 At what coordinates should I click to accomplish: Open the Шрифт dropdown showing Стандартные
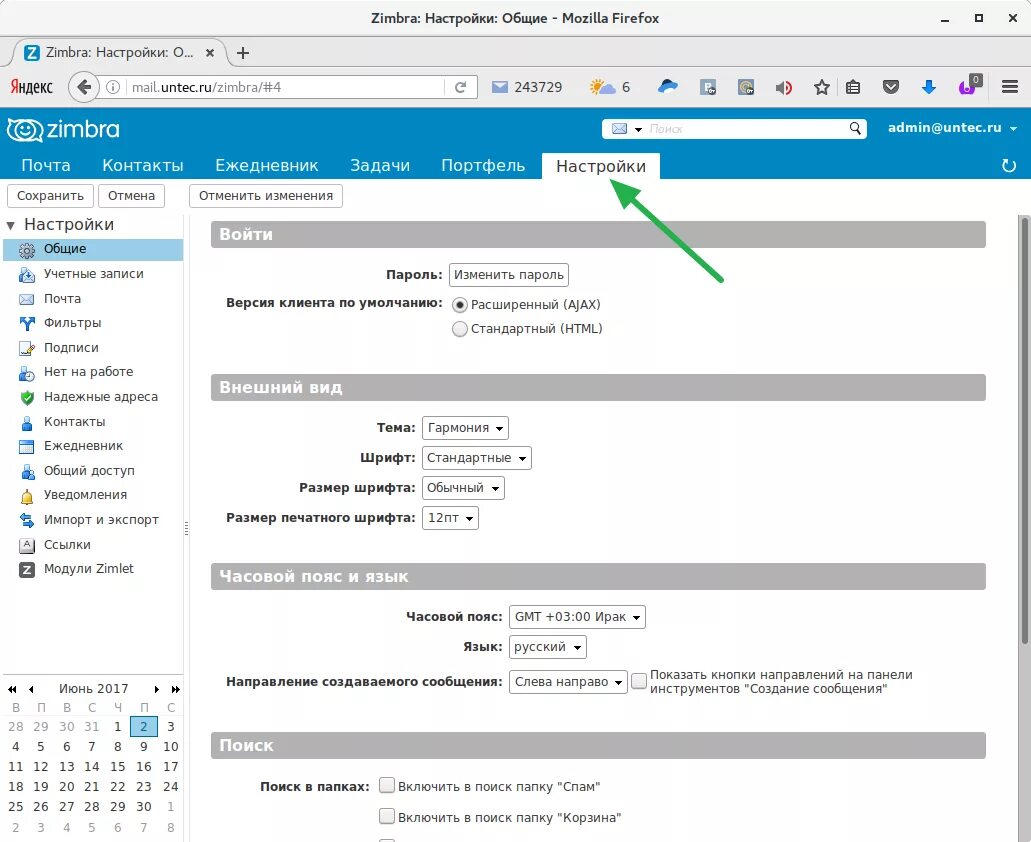(477, 458)
